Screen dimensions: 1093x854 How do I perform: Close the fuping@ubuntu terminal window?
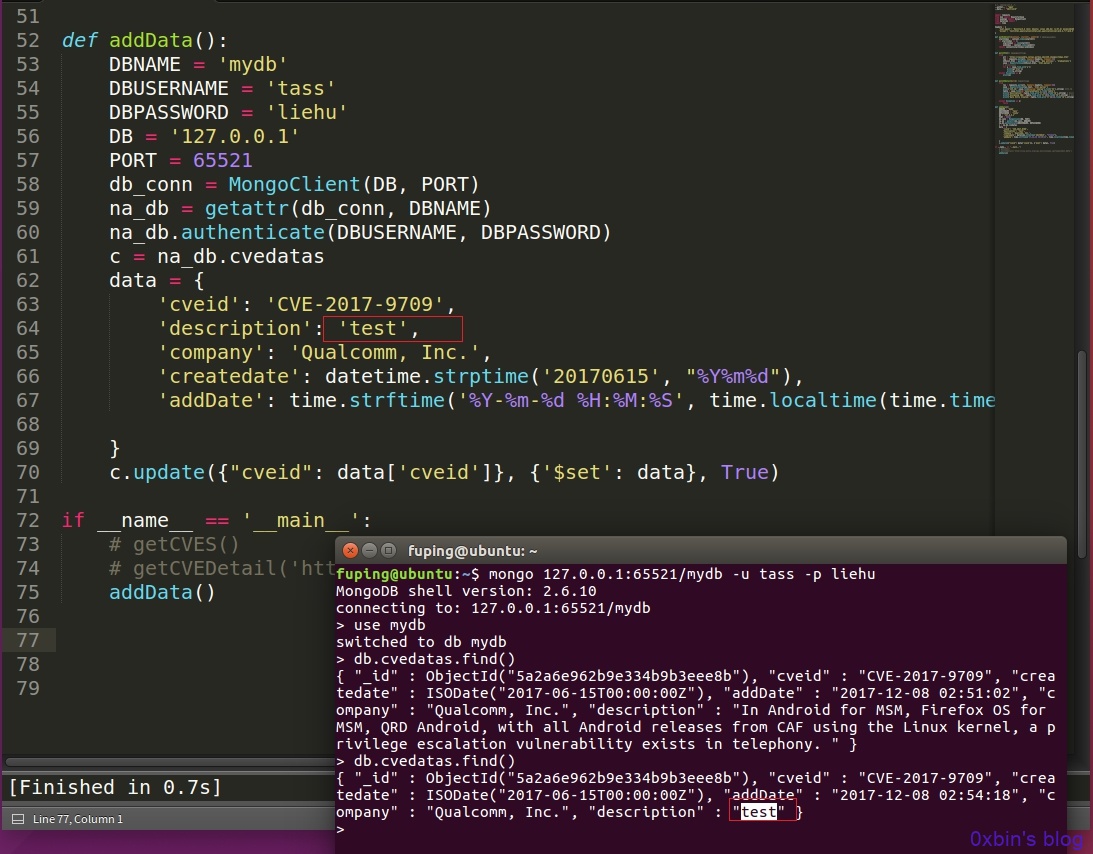point(351,551)
